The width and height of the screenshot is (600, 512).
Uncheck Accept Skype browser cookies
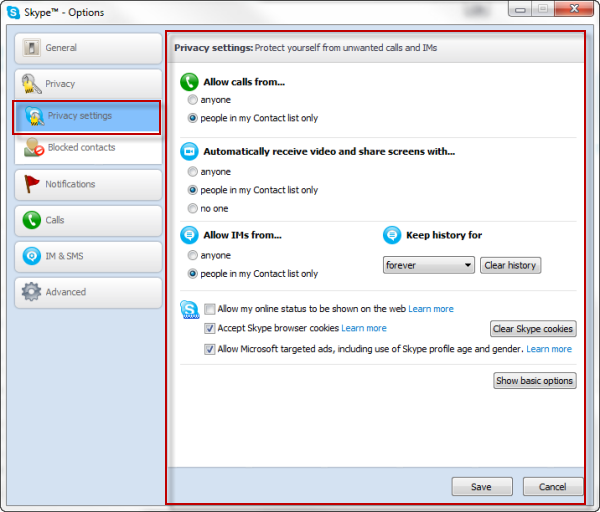tap(210, 328)
